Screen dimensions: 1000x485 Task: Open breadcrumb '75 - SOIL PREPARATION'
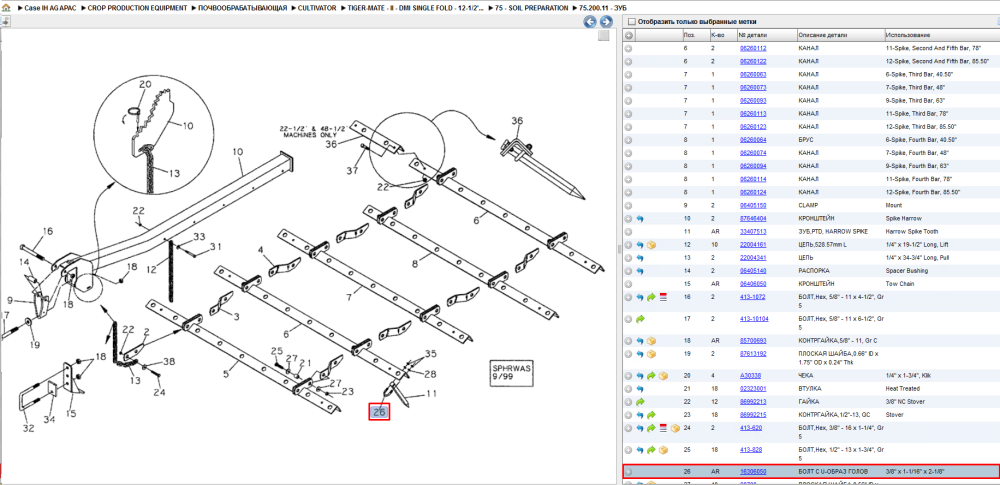[x=531, y=8]
